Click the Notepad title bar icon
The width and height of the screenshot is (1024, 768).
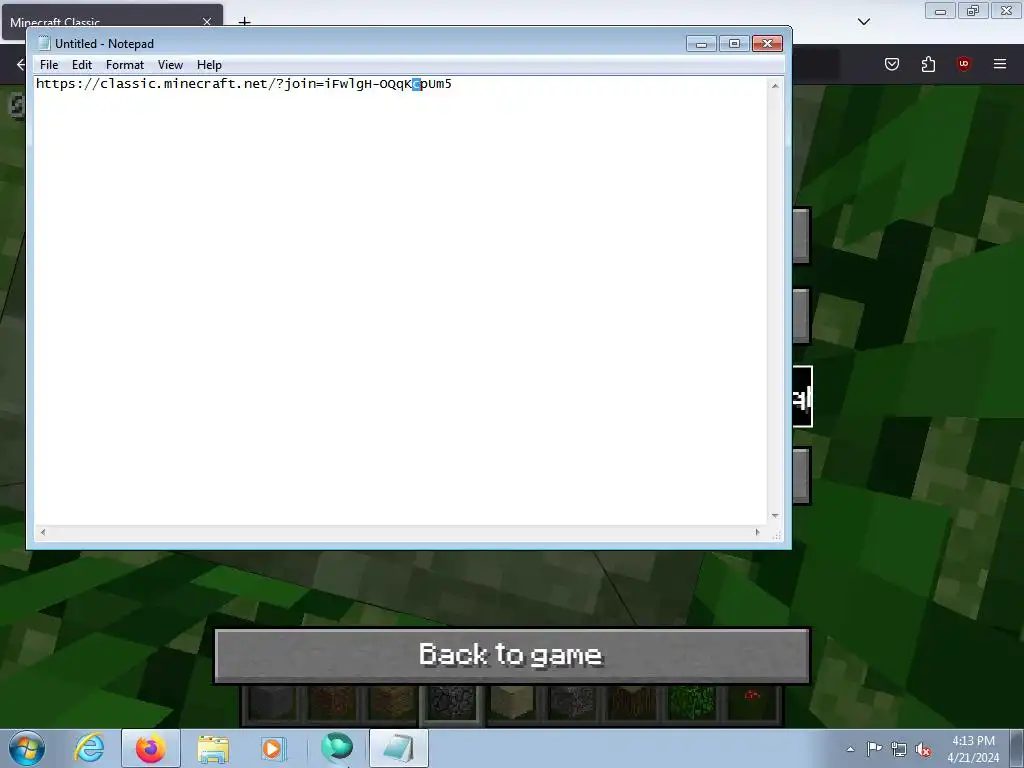44,43
